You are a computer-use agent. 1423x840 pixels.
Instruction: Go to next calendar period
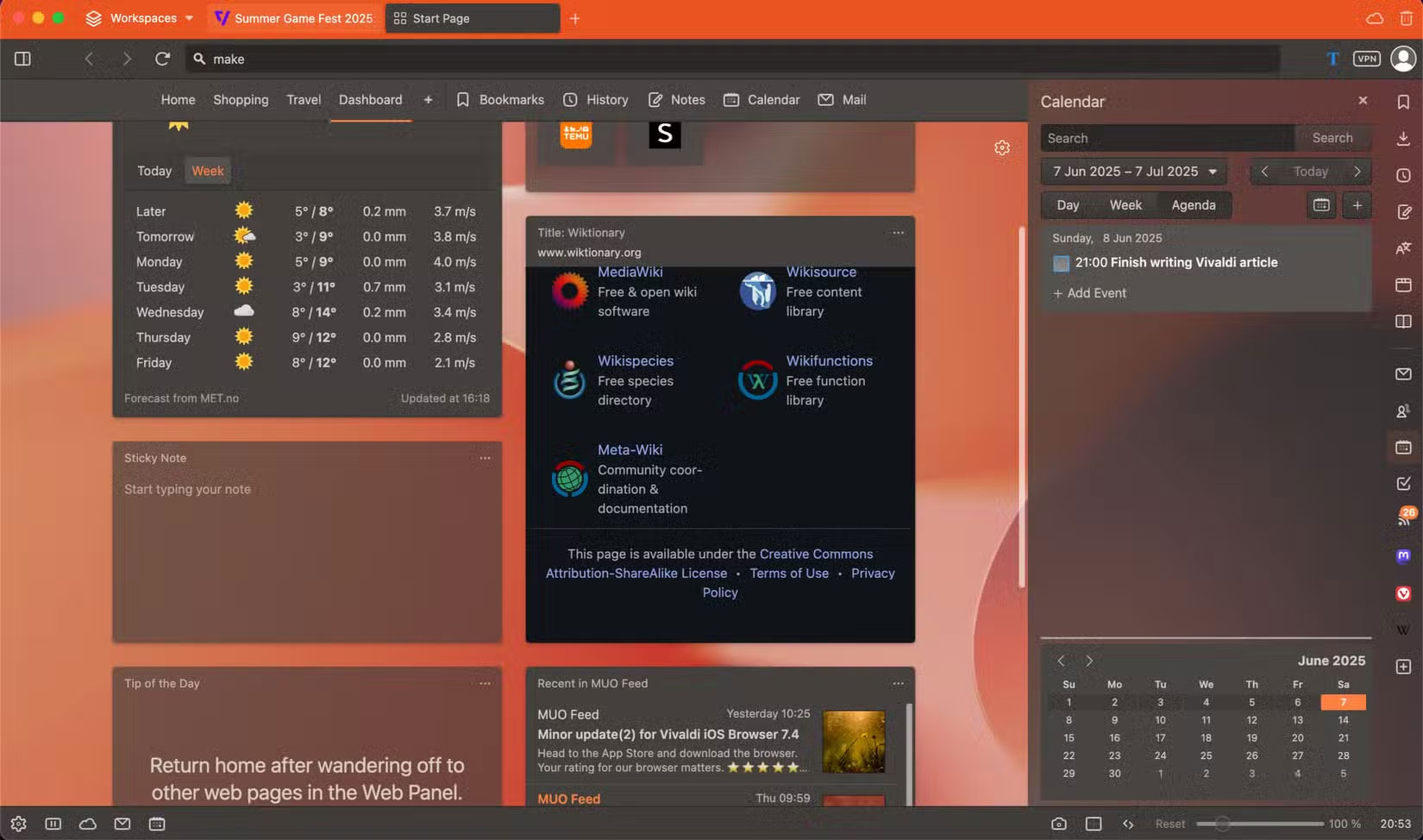(x=1357, y=172)
